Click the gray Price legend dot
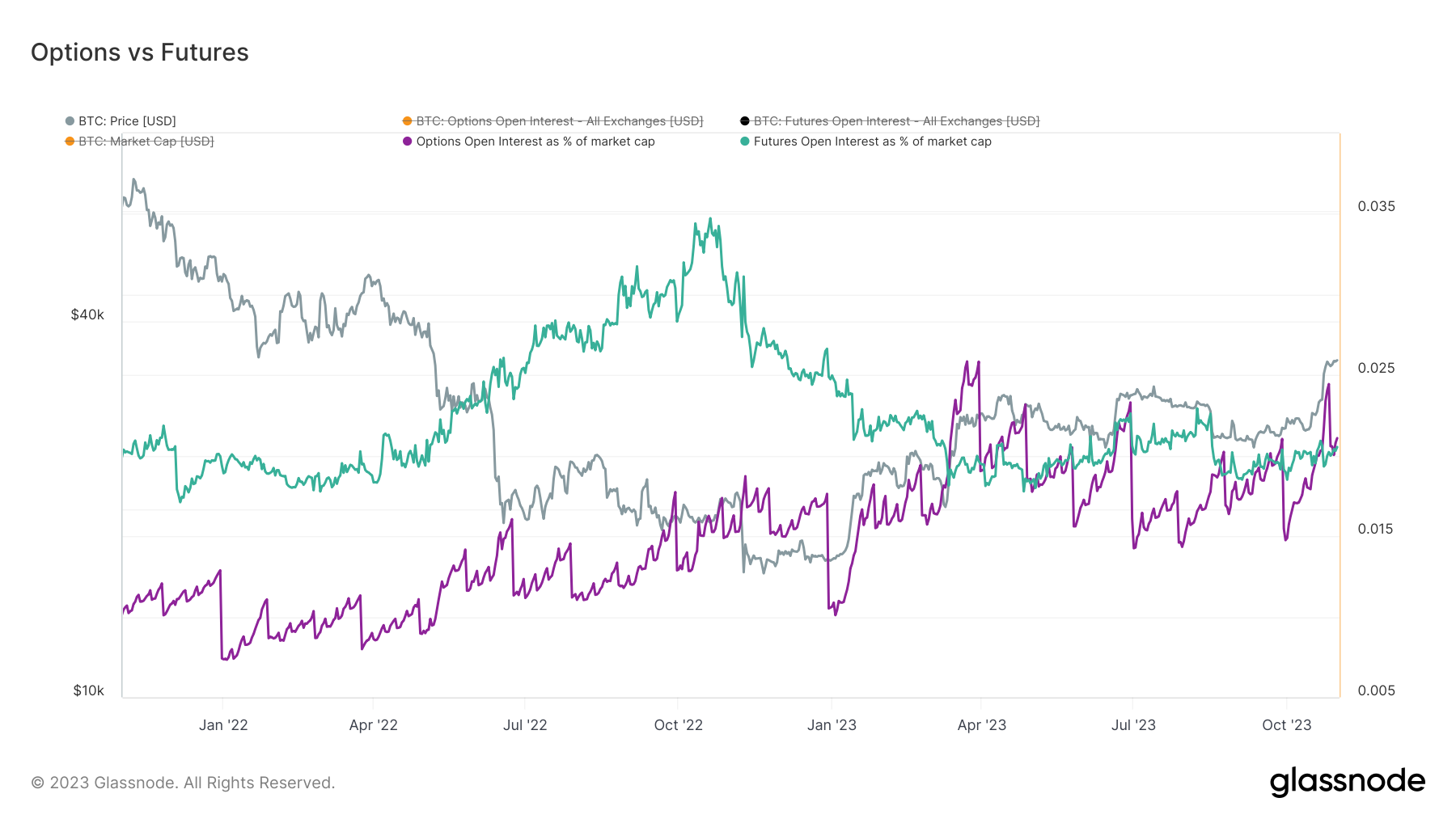The height and width of the screenshot is (819, 1456). (70, 121)
